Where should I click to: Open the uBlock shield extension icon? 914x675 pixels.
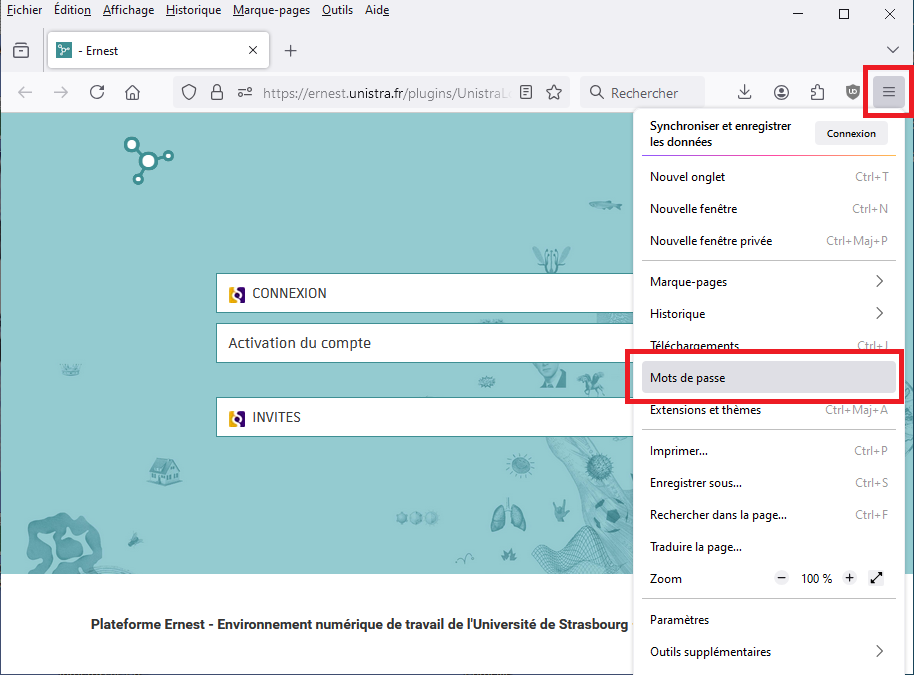852,93
